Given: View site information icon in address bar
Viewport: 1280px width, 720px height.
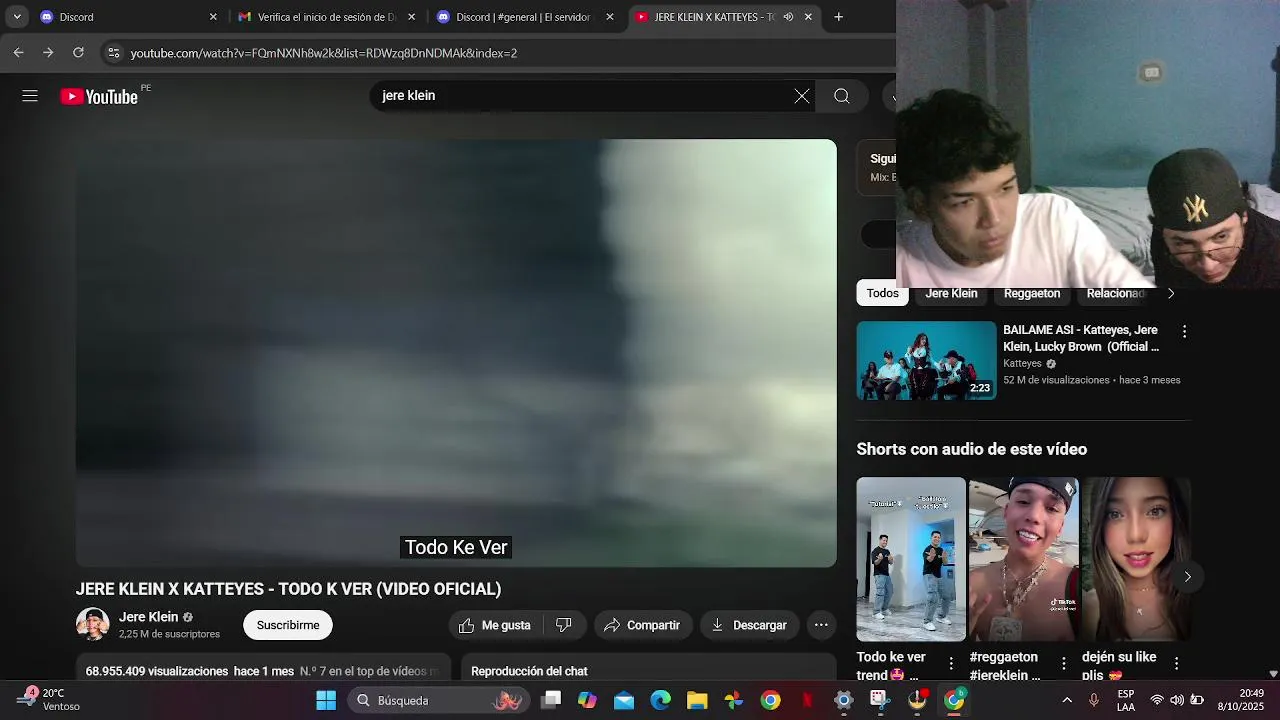Looking at the screenshot, I should pos(113,52).
